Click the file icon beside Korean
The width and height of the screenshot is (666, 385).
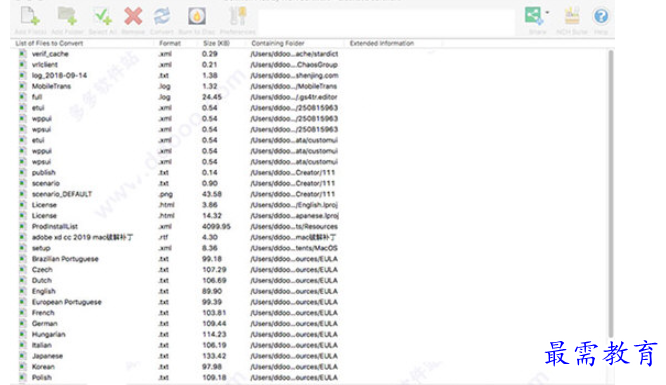(x=22, y=366)
